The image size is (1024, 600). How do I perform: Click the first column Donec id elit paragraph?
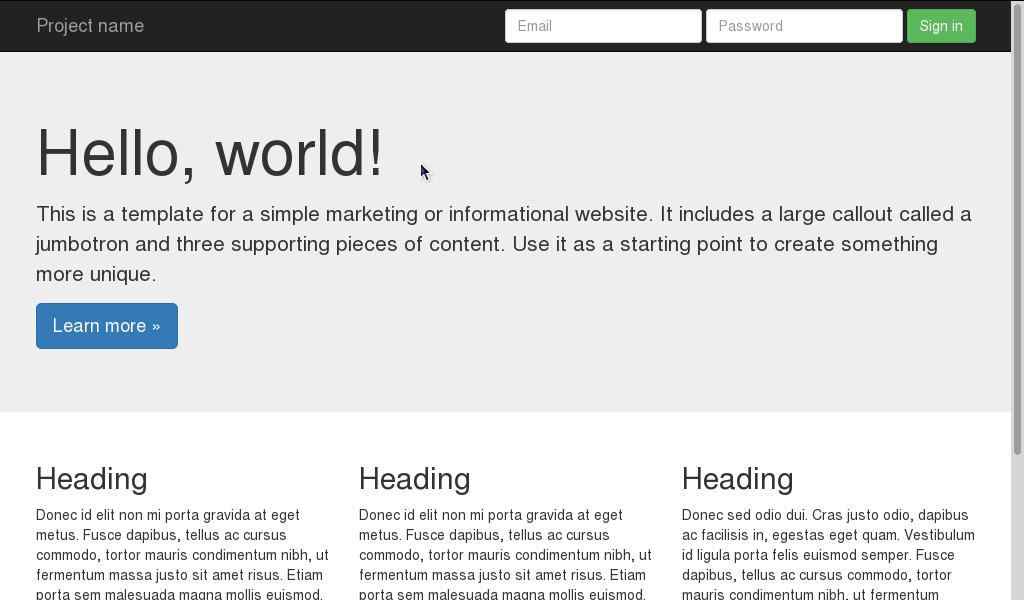click(182, 554)
